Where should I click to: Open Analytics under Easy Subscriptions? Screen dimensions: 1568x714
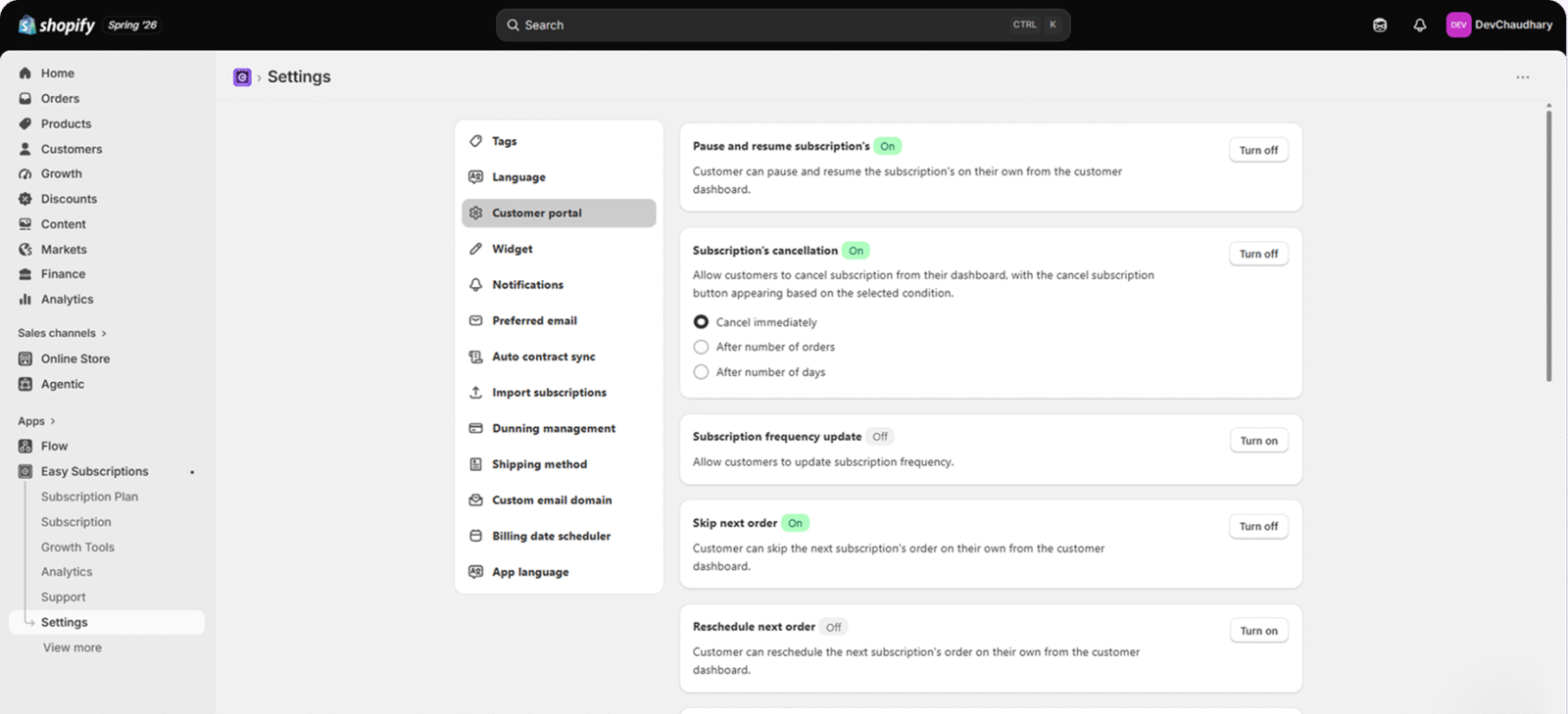(x=67, y=572)
